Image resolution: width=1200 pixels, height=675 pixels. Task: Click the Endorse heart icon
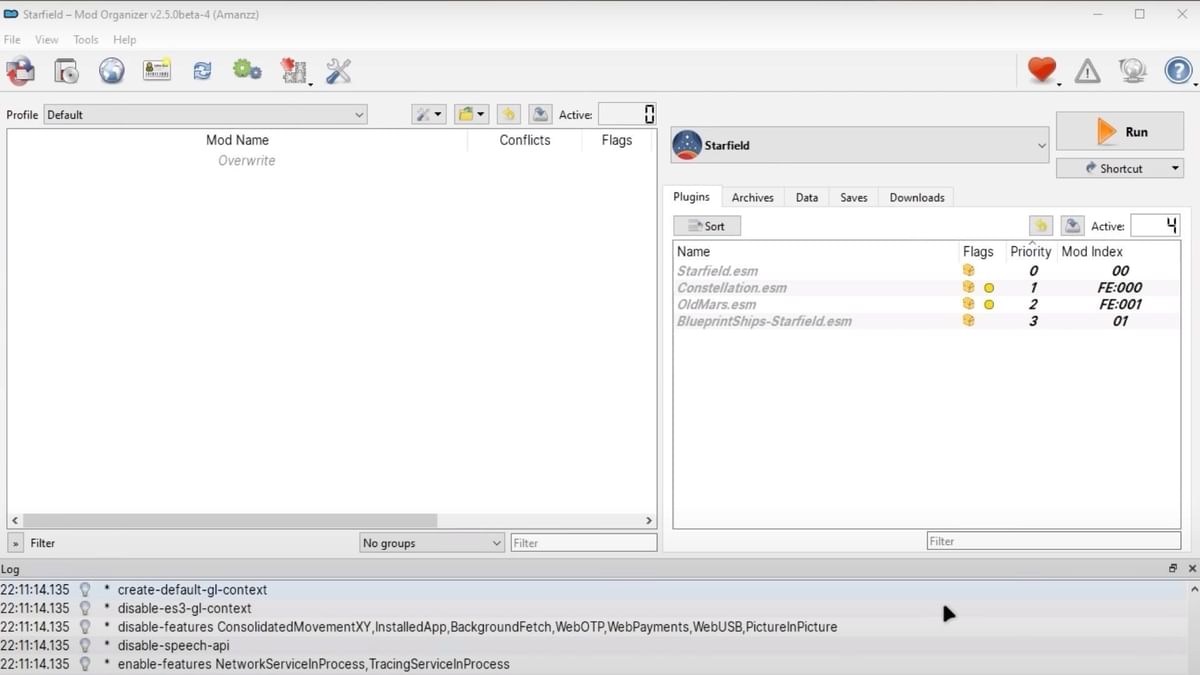point(1042,70)
